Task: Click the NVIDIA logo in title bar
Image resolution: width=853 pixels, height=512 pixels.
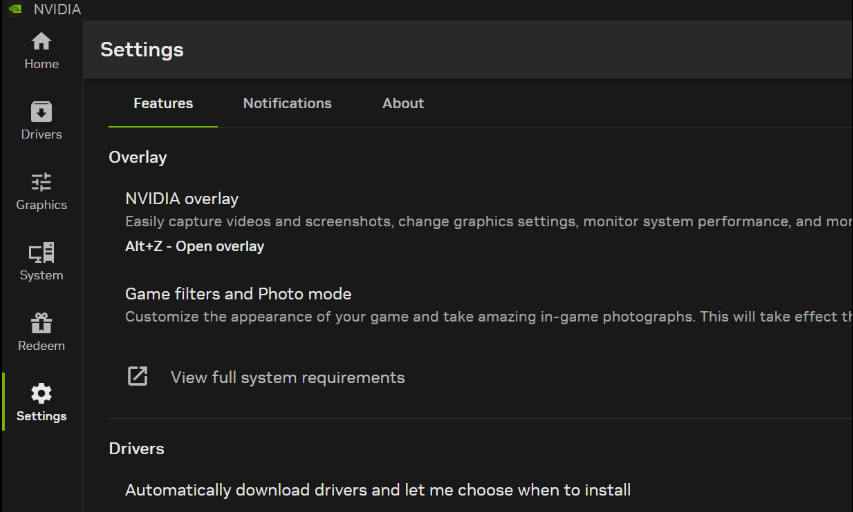Action: click(15, 9)
